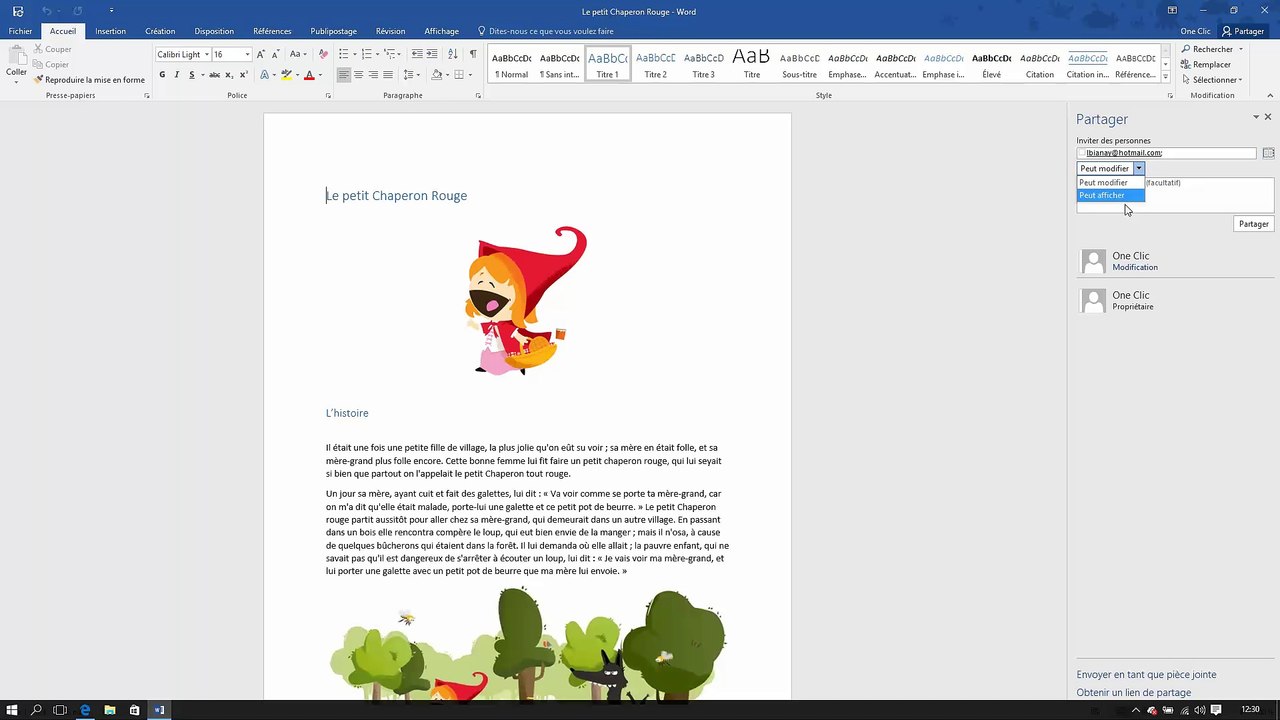
Task: Apply superscript x² formatting
Action: [x=244, y=75]
